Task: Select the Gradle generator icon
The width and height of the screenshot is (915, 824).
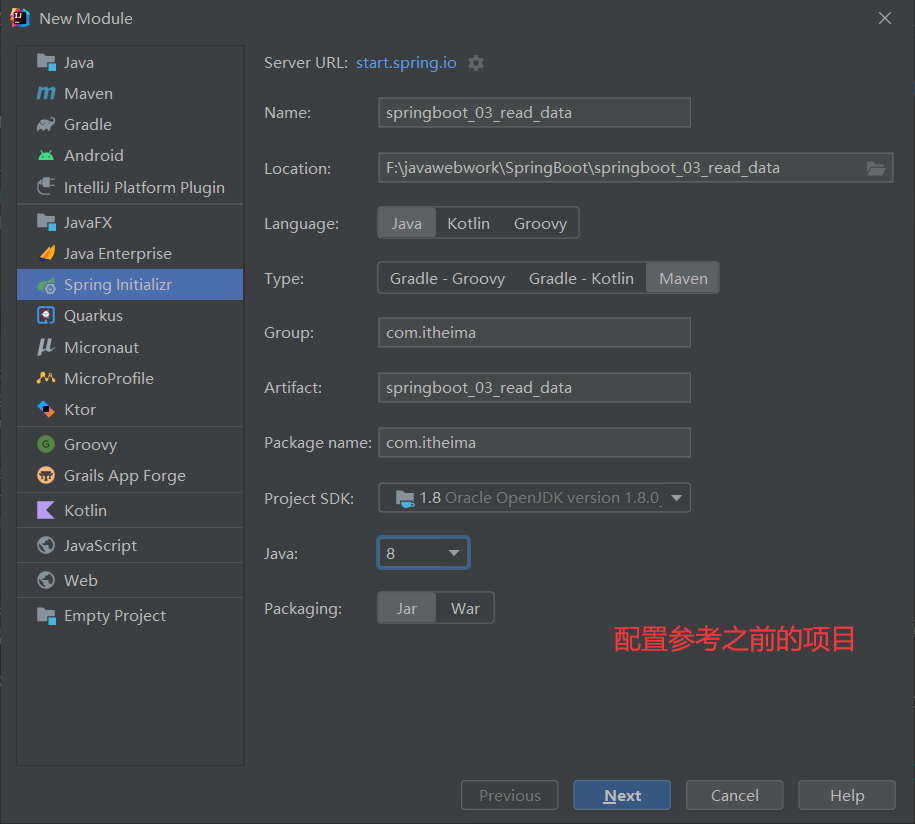Action: pyautogui.click(x=47, y=124)
